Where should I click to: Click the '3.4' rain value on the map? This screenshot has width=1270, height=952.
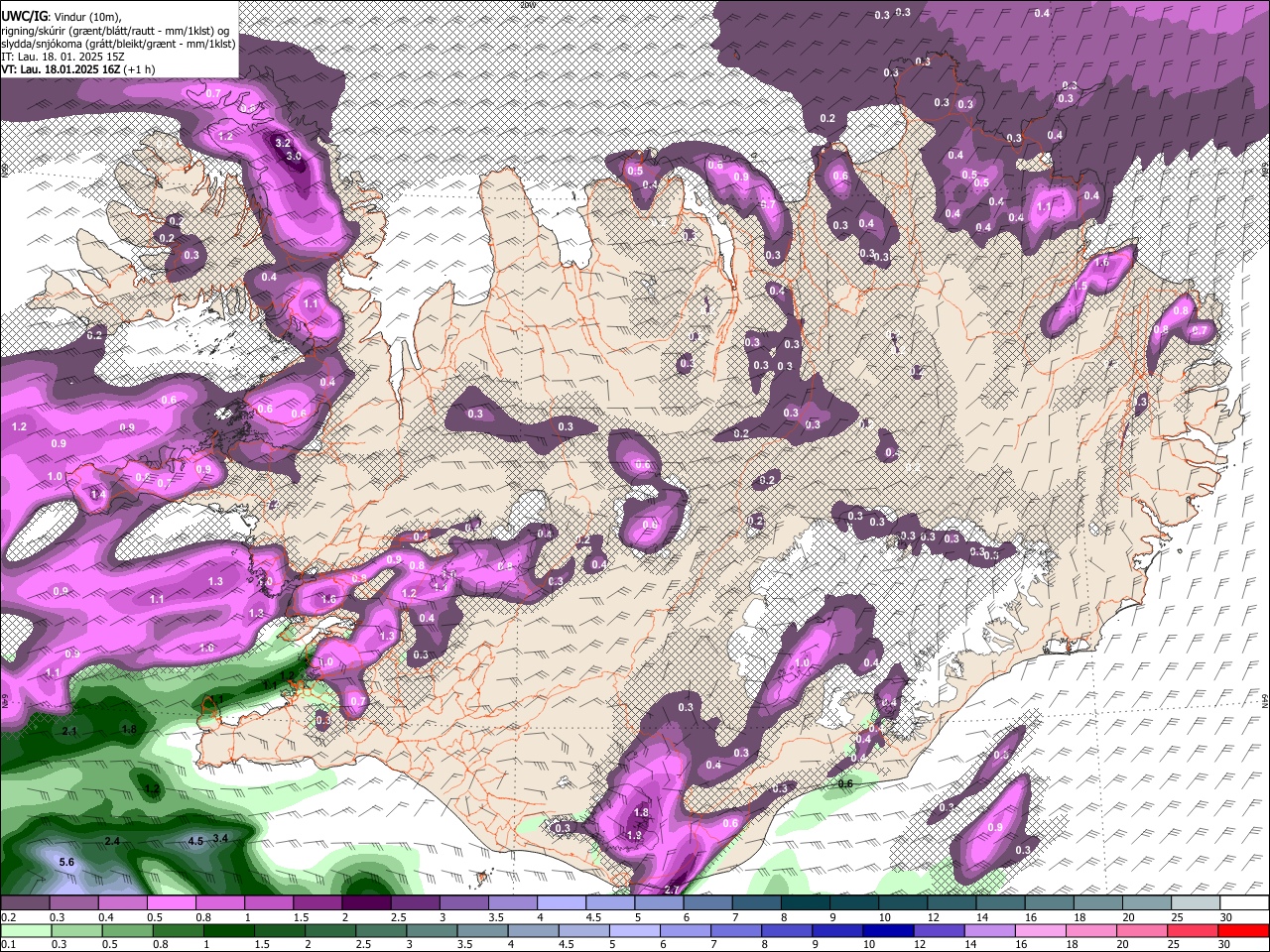220,839
